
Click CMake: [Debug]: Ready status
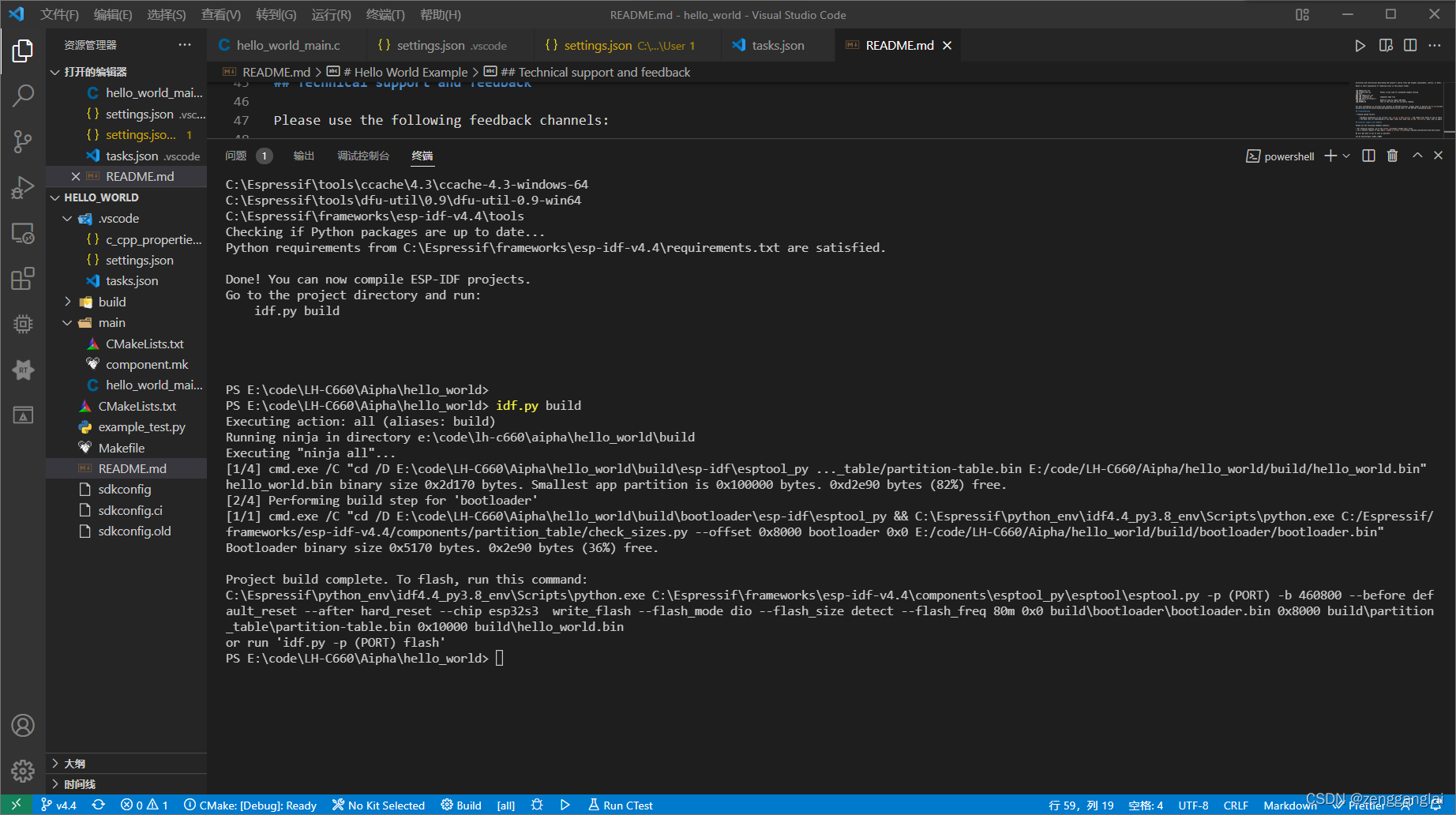click(250, 805)
